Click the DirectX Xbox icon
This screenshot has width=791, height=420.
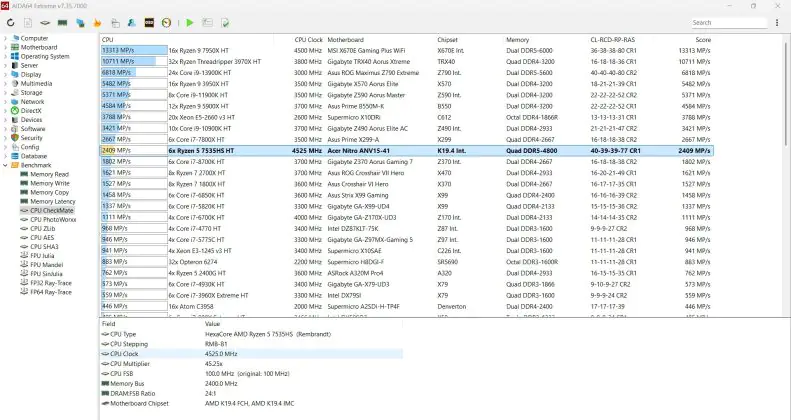pos(15,110)
